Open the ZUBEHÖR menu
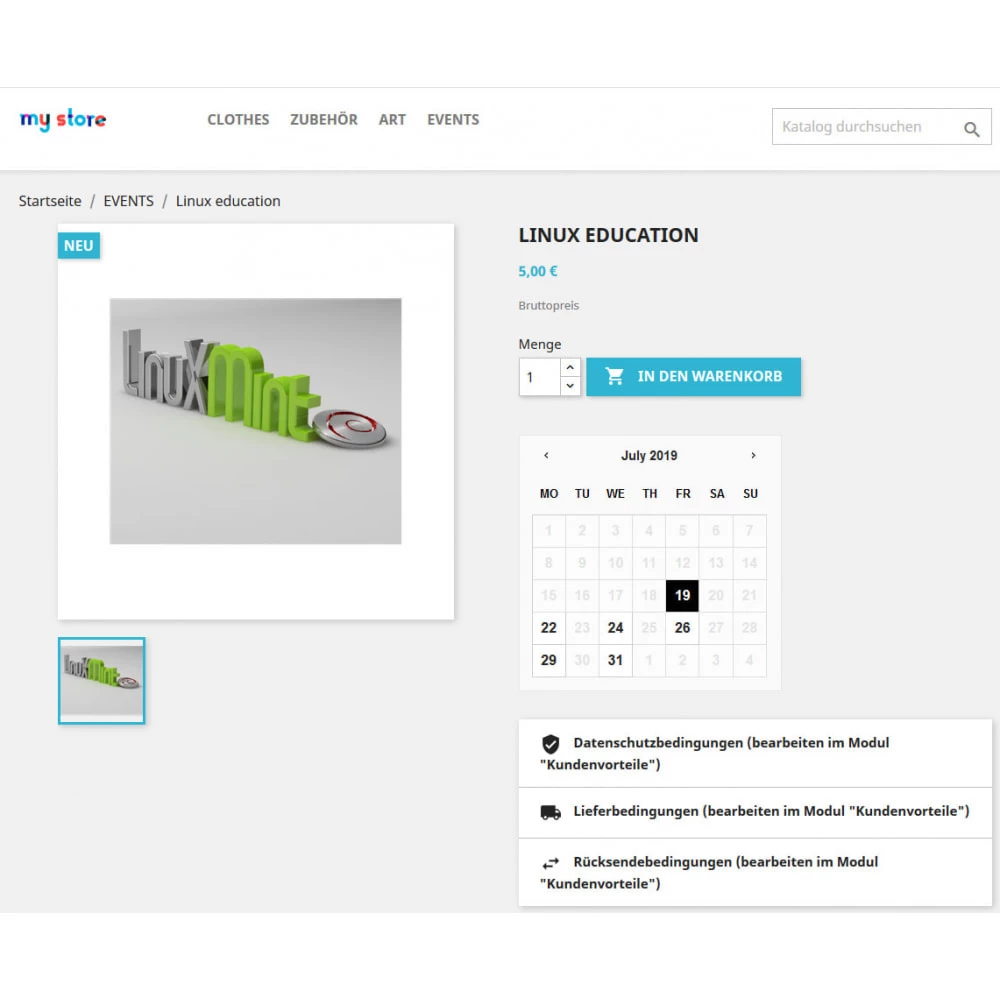The height and width of the screenshot is (1000, 1000). (323, 120)
